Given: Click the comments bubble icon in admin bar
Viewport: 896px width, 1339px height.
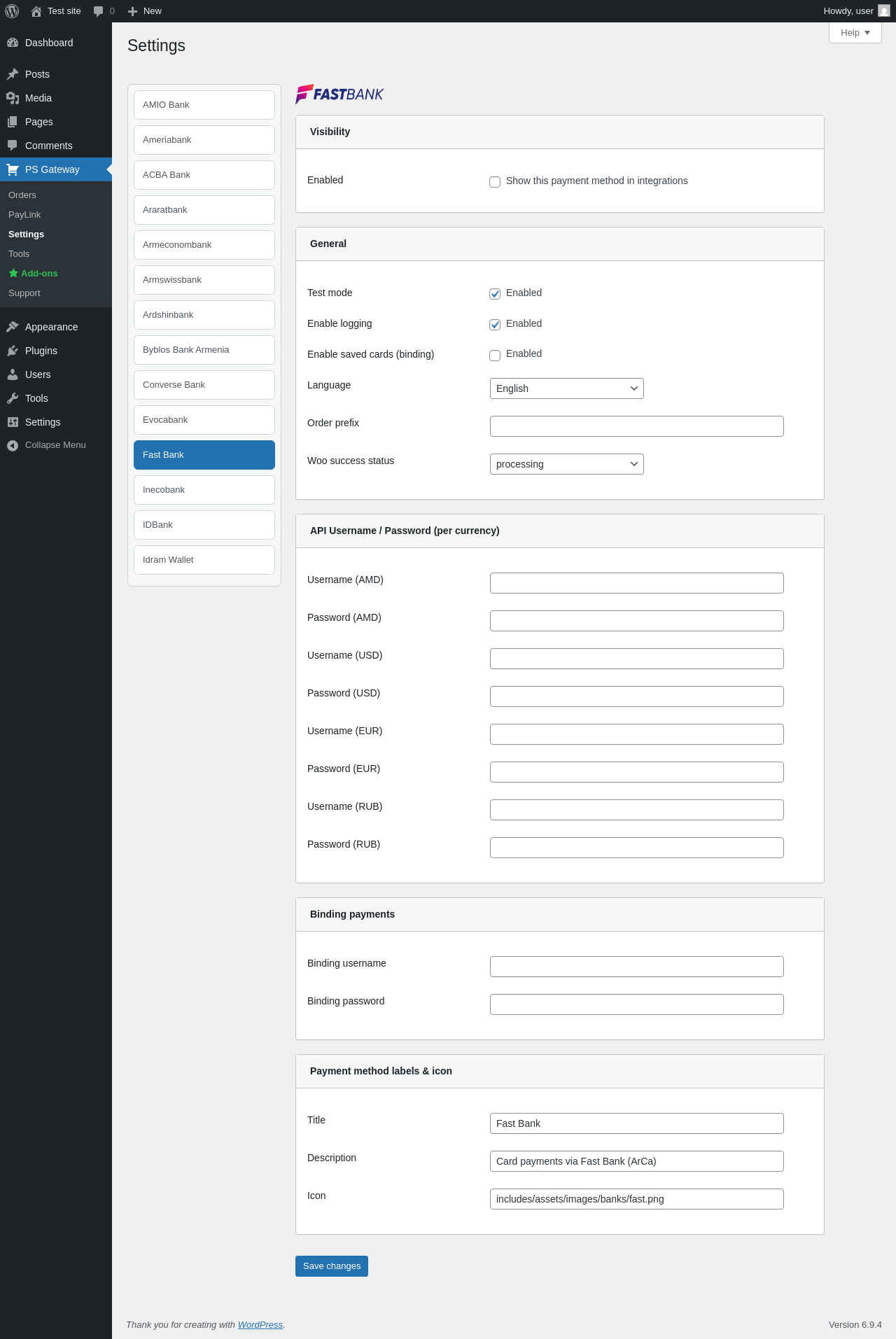Looking at the screenshot, I should coord(98,11).
